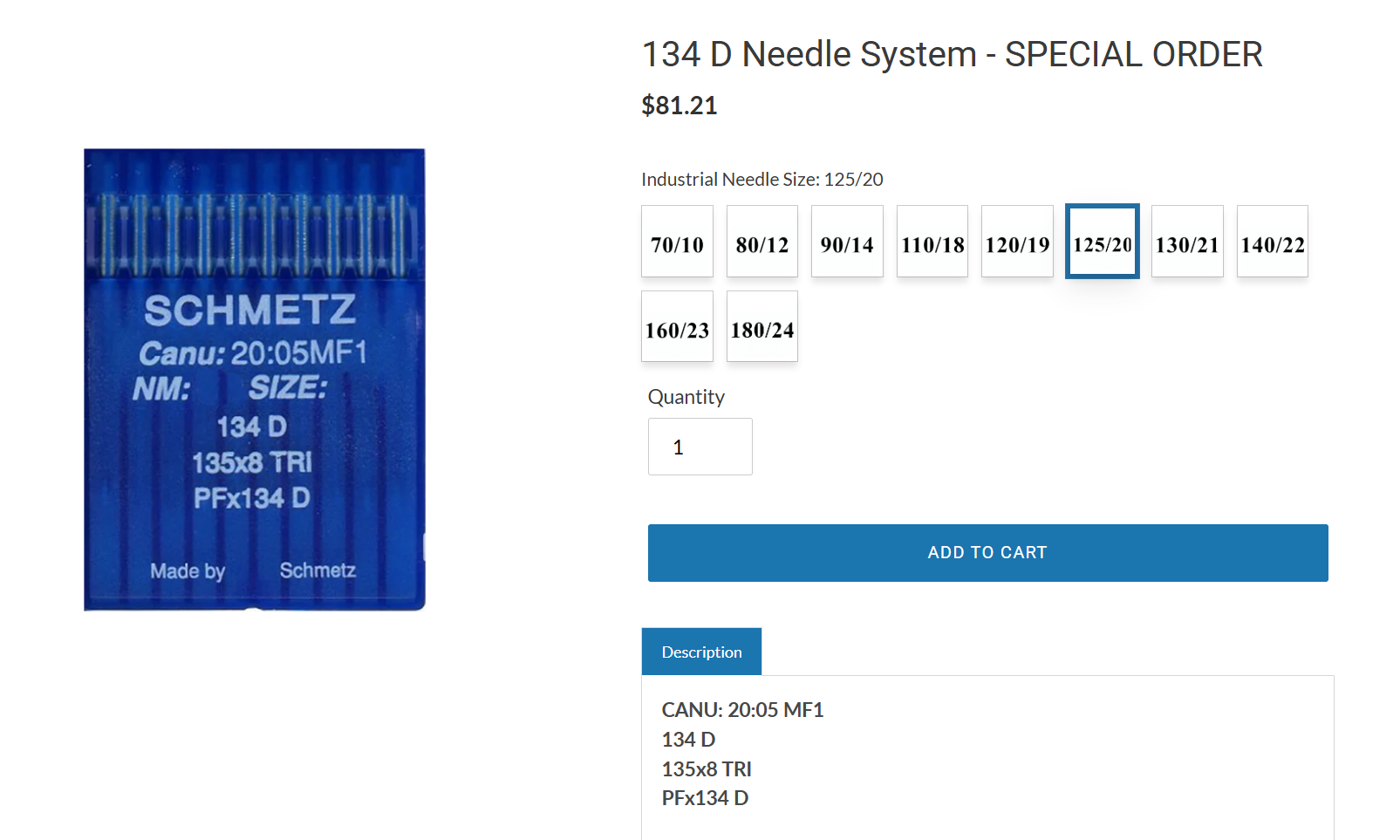Click the $81.21 price text

click(680, 106)
